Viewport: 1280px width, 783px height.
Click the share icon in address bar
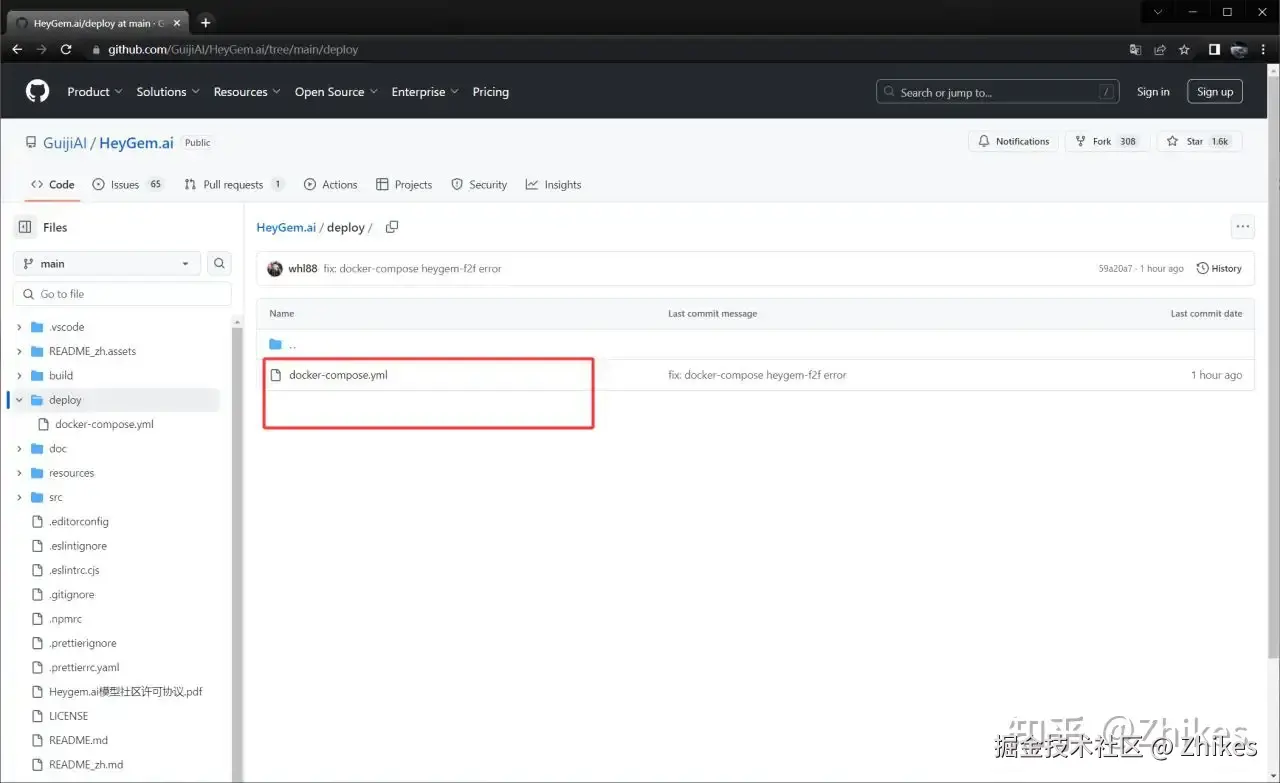(1160, 49)
